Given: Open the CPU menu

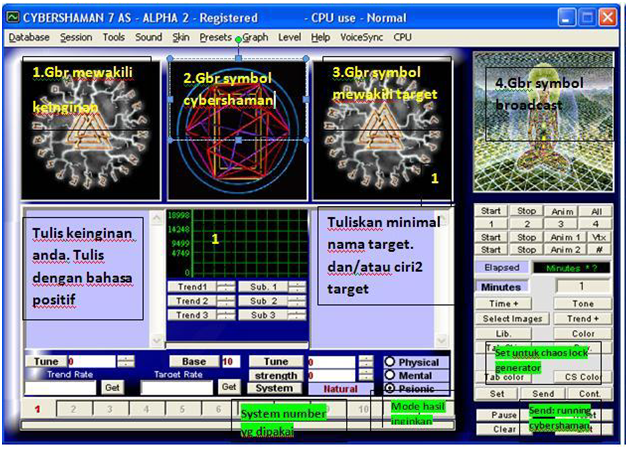Looking at the screenshot, I should [x=402, y=38].
